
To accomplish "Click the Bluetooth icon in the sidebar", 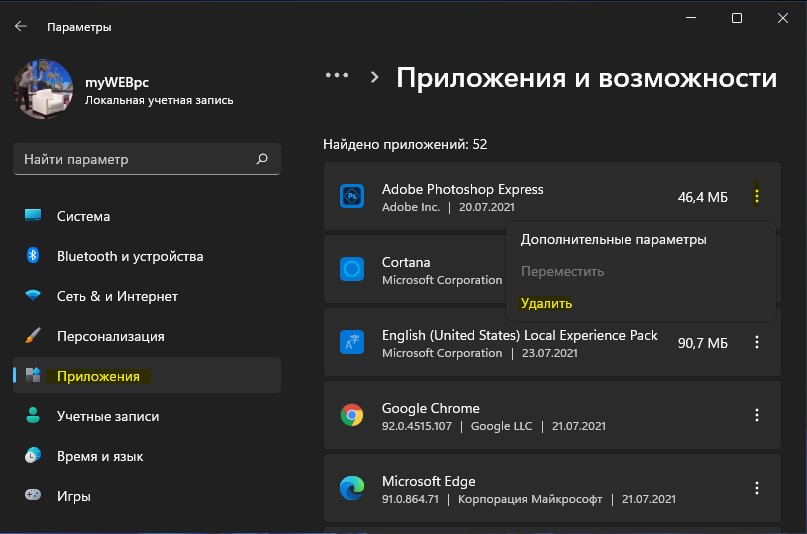I will coord(33,255).
